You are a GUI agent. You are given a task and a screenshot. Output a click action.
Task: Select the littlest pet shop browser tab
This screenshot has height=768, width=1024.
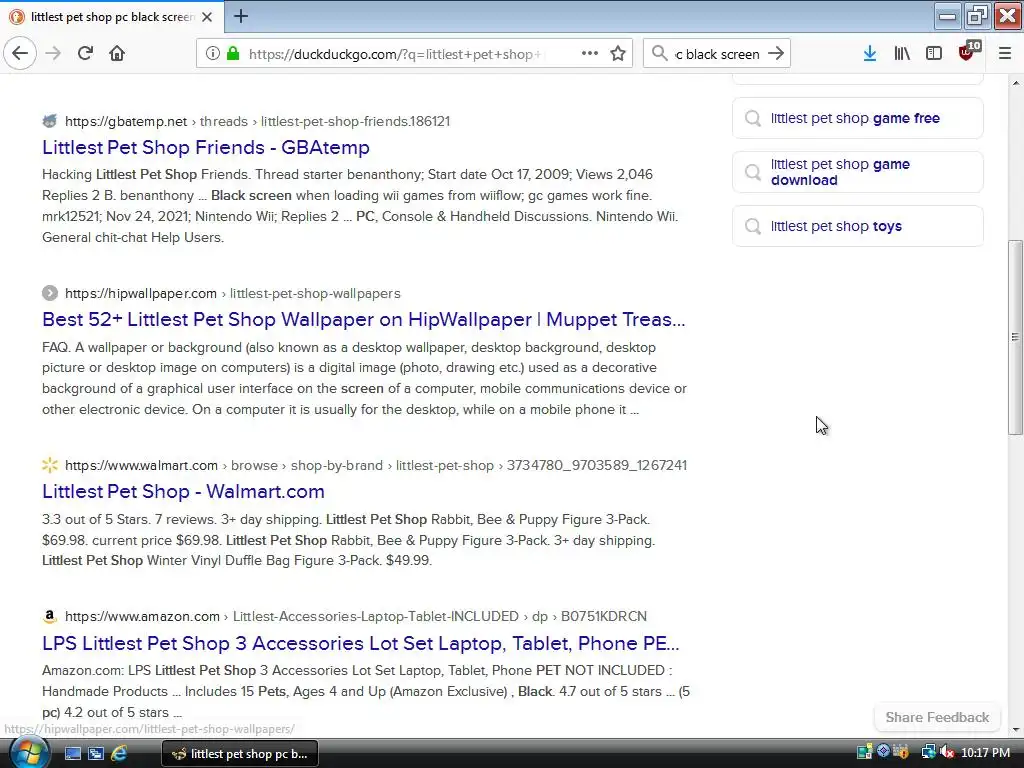click(112, 17)
